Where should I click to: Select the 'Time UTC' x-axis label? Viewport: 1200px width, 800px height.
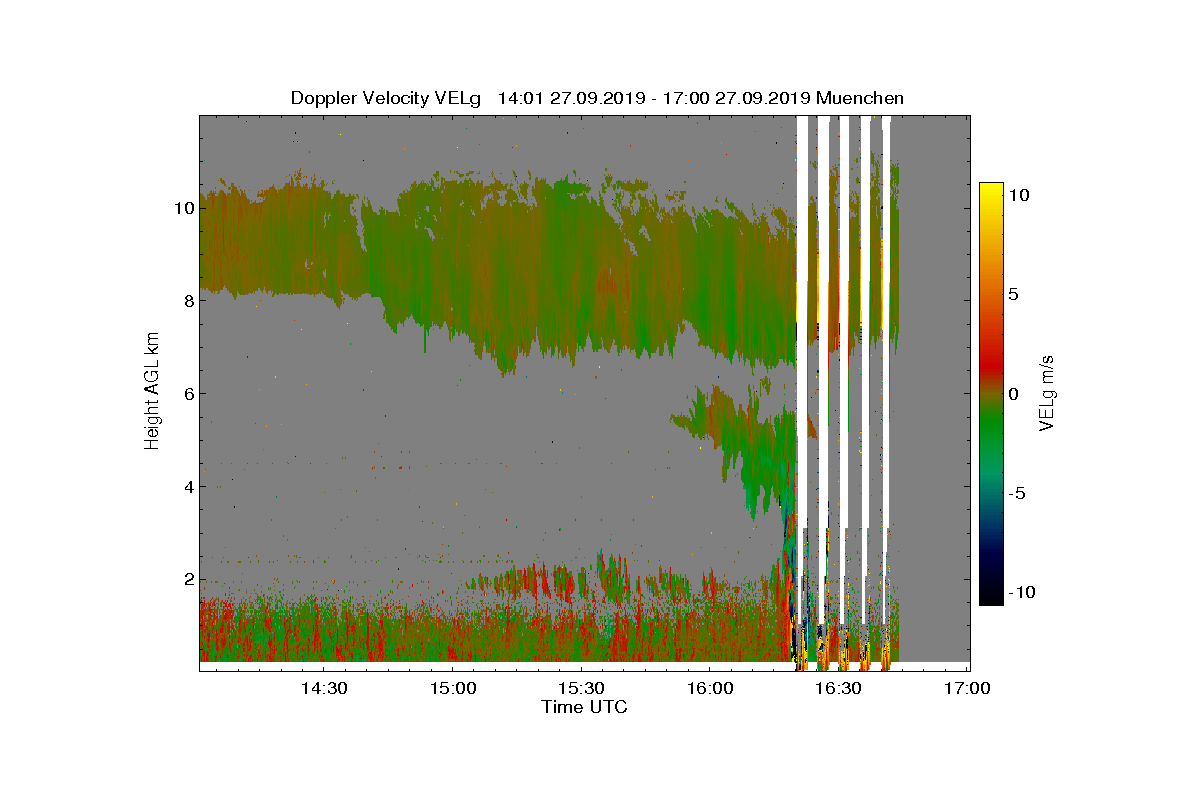click(x=585, y=707)
